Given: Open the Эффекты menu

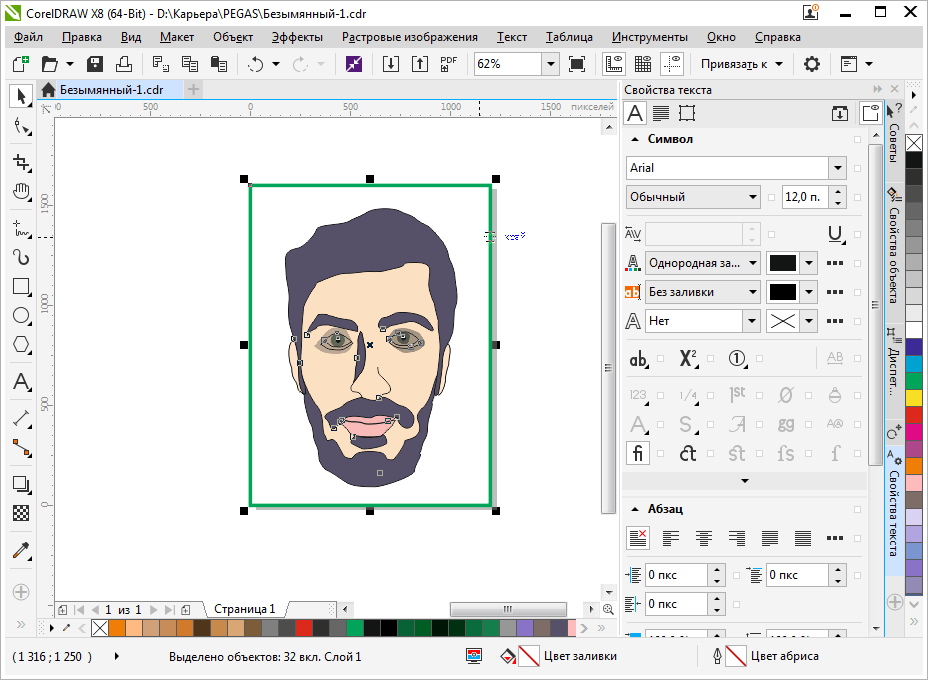Looking at the screenshot, I should 297,37.
